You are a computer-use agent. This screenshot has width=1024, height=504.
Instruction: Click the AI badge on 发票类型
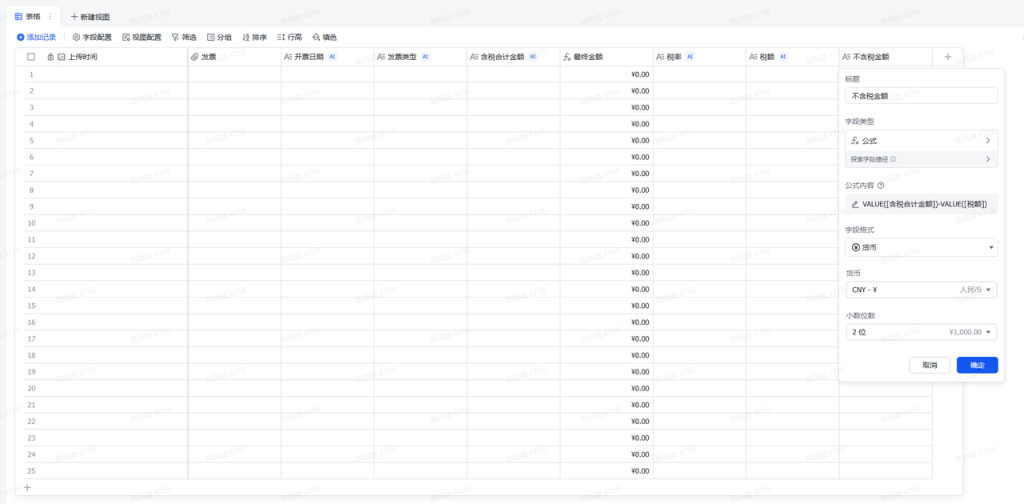click(x=425, y=57)
